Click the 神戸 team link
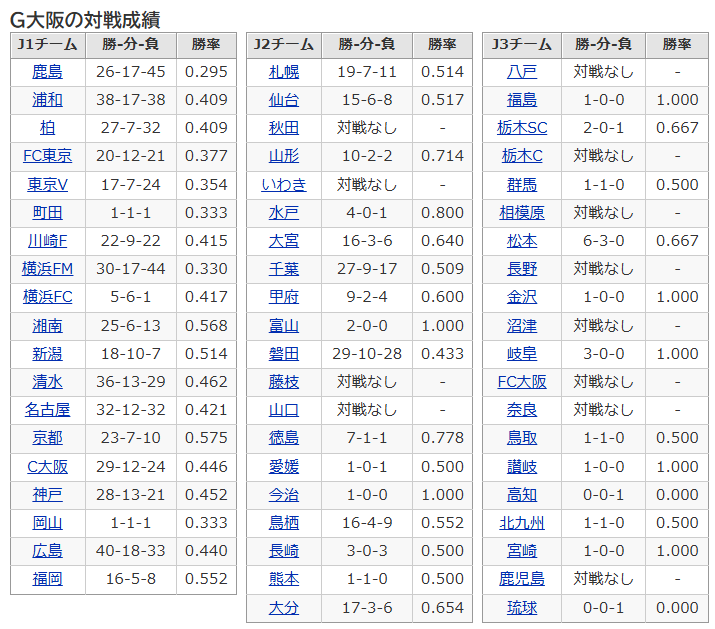The height and width of the screenshot is (629, 715). 47,495
